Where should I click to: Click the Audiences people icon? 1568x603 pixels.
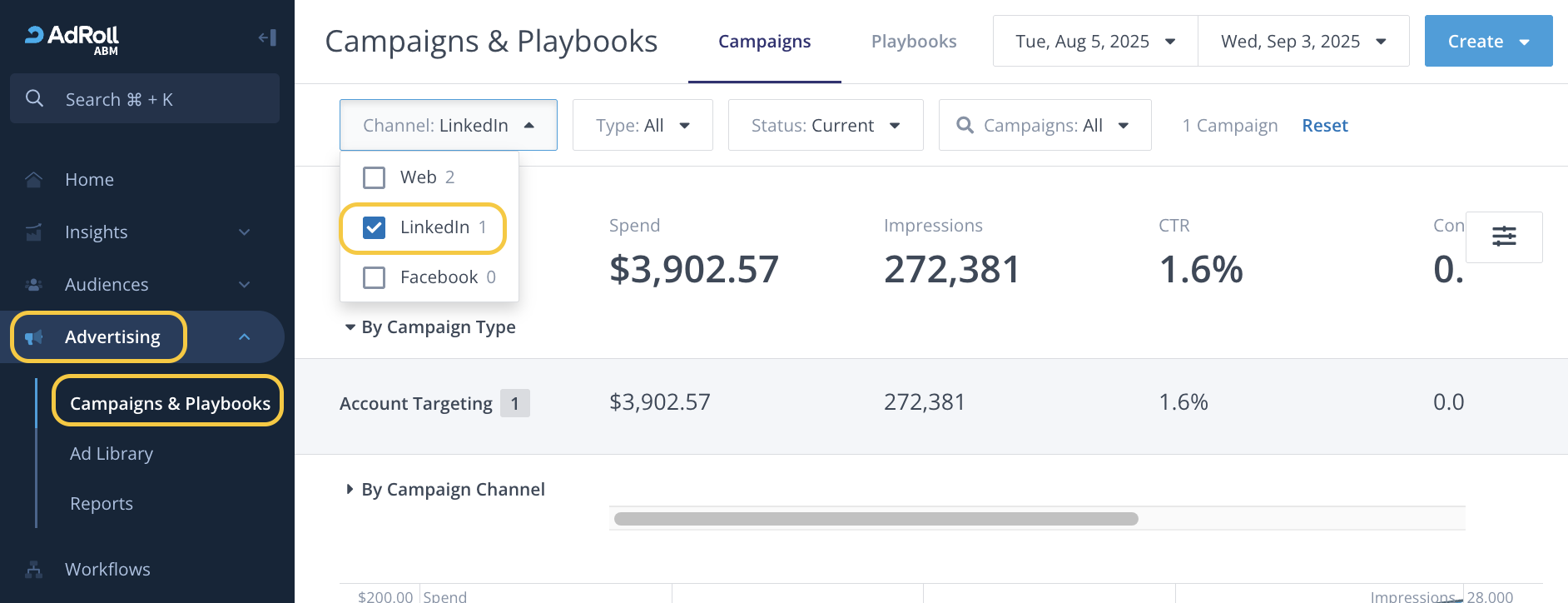pos(34,284)
